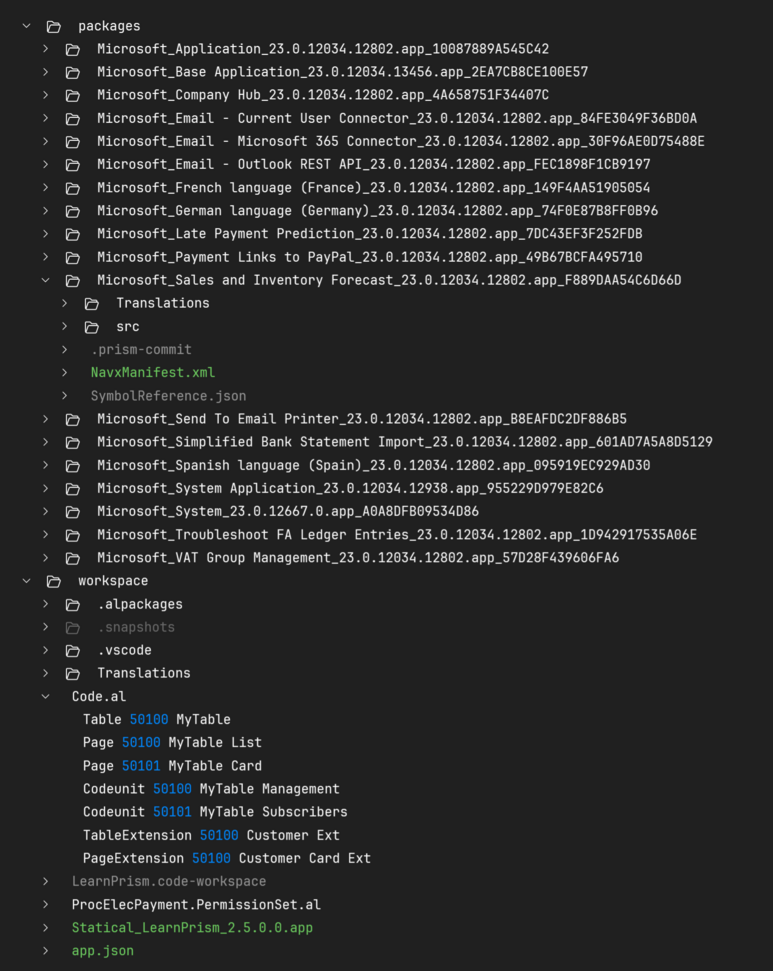Select the .vscode folder label
Viewport: 773px width, 971px height.
pos(124,650)
